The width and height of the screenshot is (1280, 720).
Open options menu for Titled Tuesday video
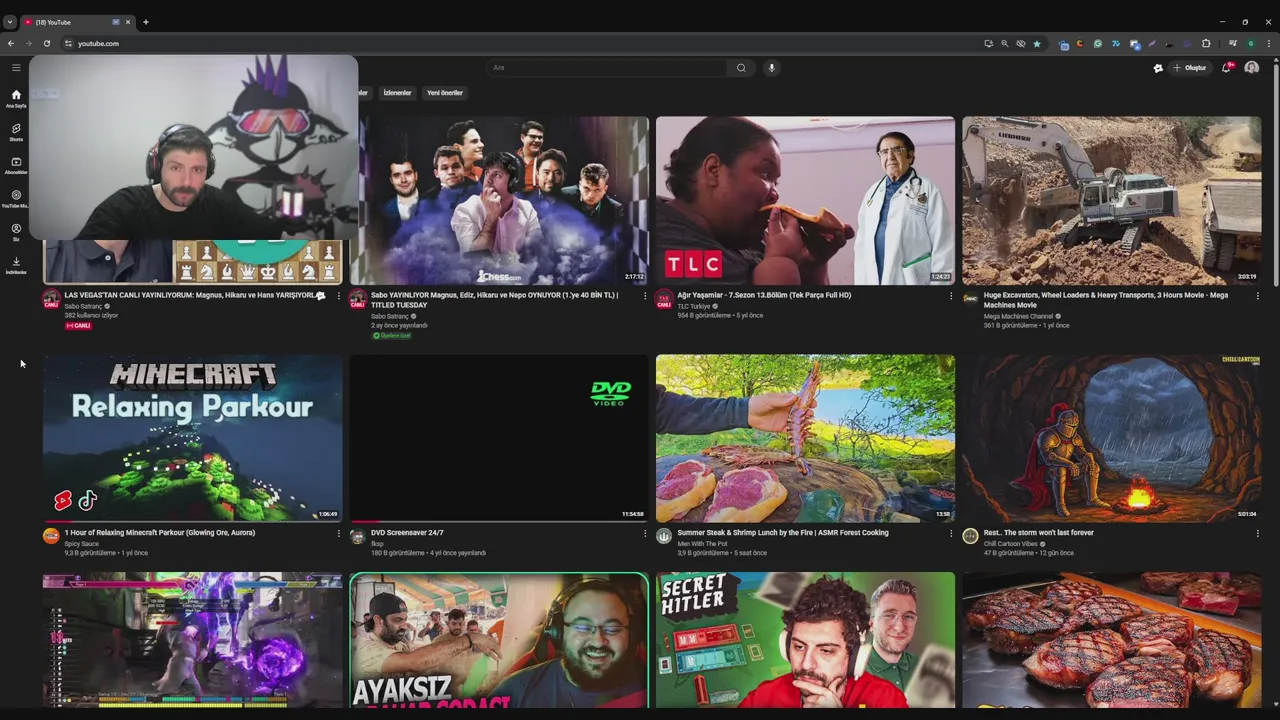click(x=645, y=296)
